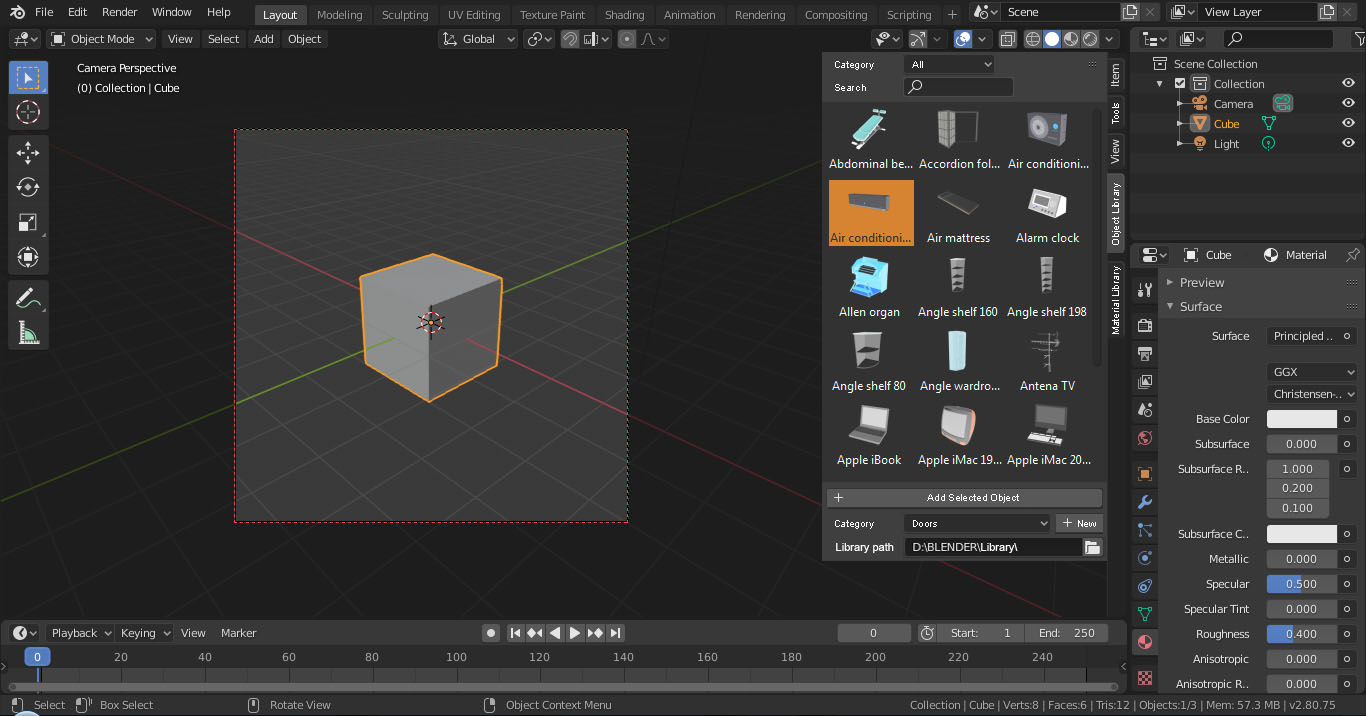Toggle proportional editing
This screenshot has width=1366, height=716.
coord(627,39)
